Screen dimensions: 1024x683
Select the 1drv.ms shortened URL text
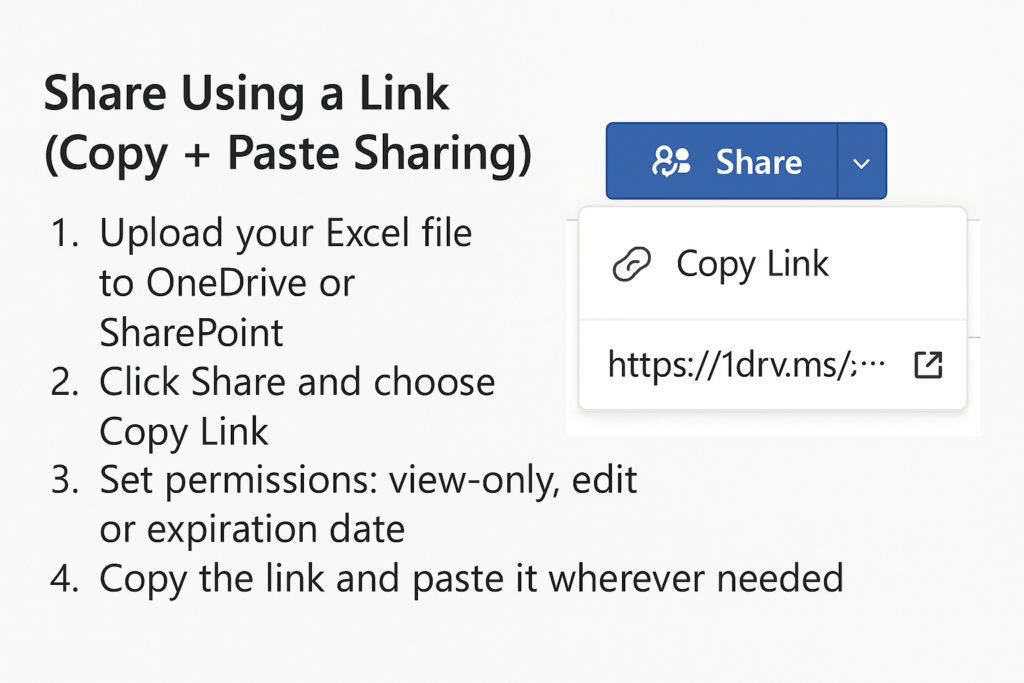(x=747, y=365)
